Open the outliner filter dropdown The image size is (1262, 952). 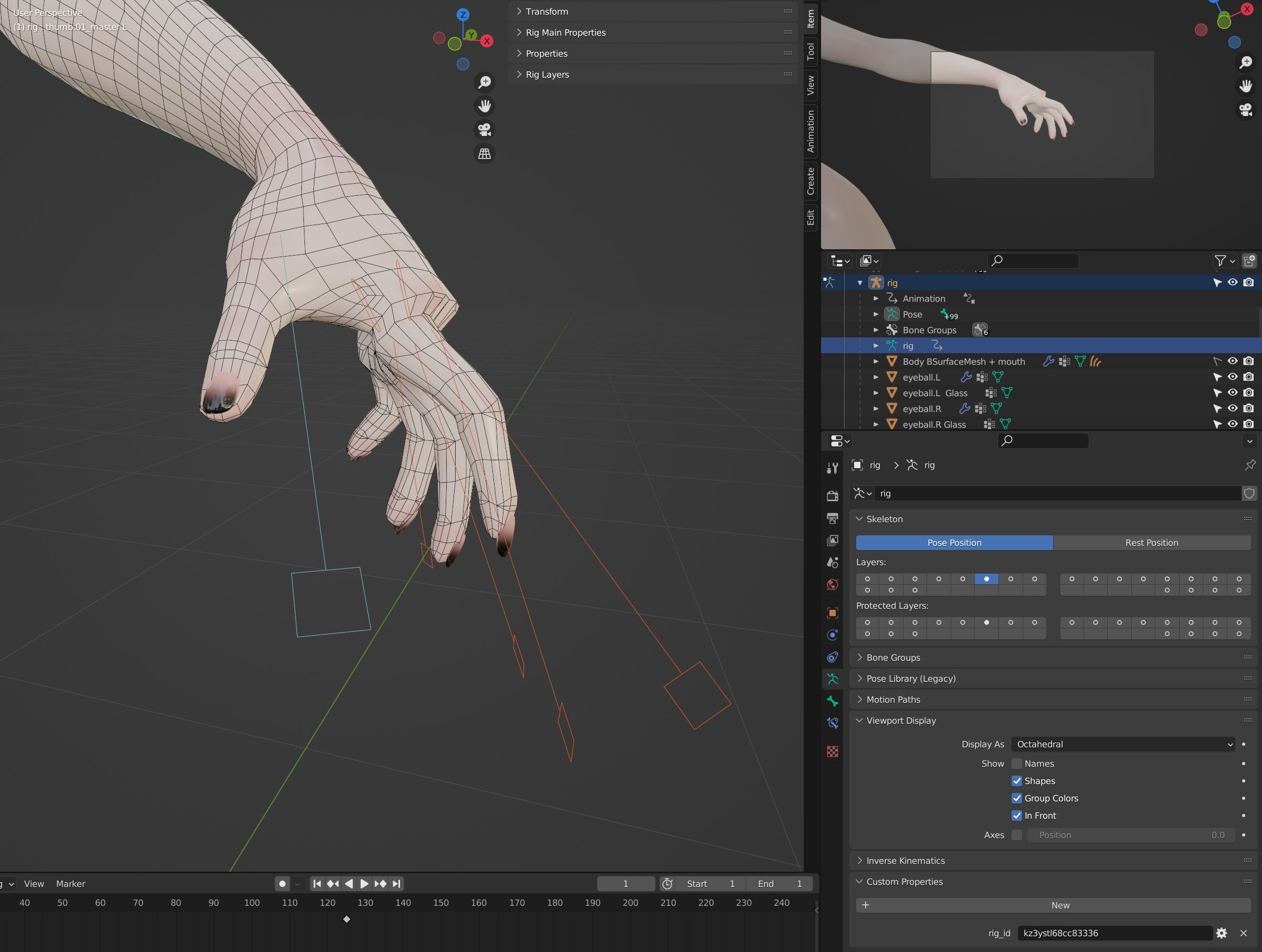pos(1224,261)
